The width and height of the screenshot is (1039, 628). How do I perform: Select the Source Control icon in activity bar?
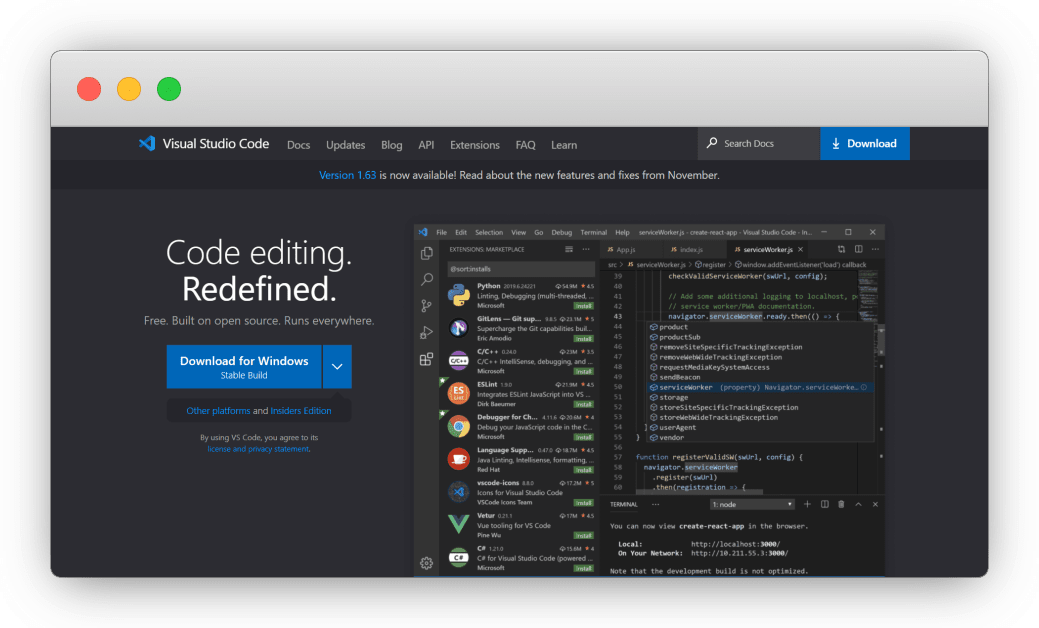coord(427,305)
